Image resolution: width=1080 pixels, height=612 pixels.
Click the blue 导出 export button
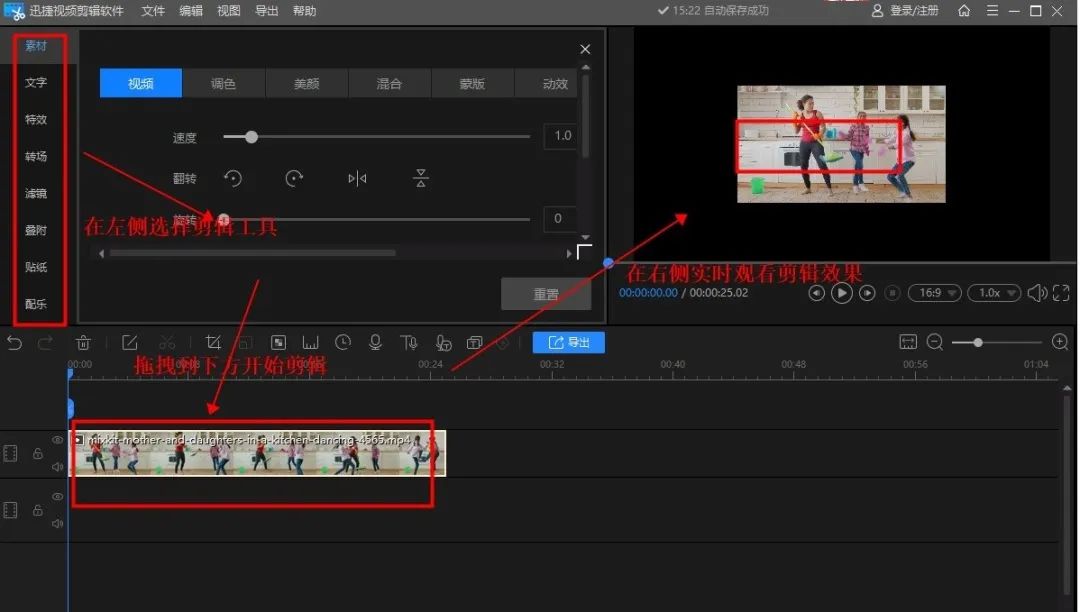568,343
